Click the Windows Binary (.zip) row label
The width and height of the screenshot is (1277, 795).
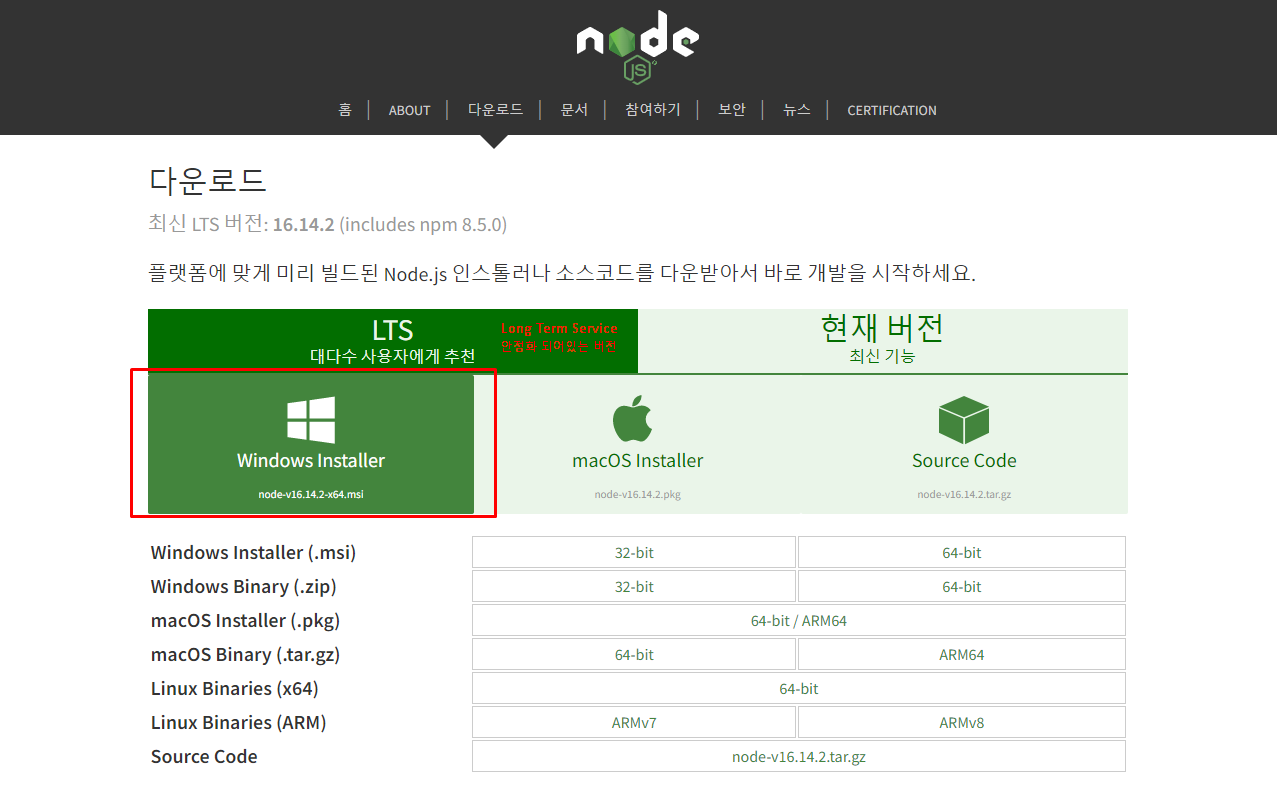tap(243, 586)
